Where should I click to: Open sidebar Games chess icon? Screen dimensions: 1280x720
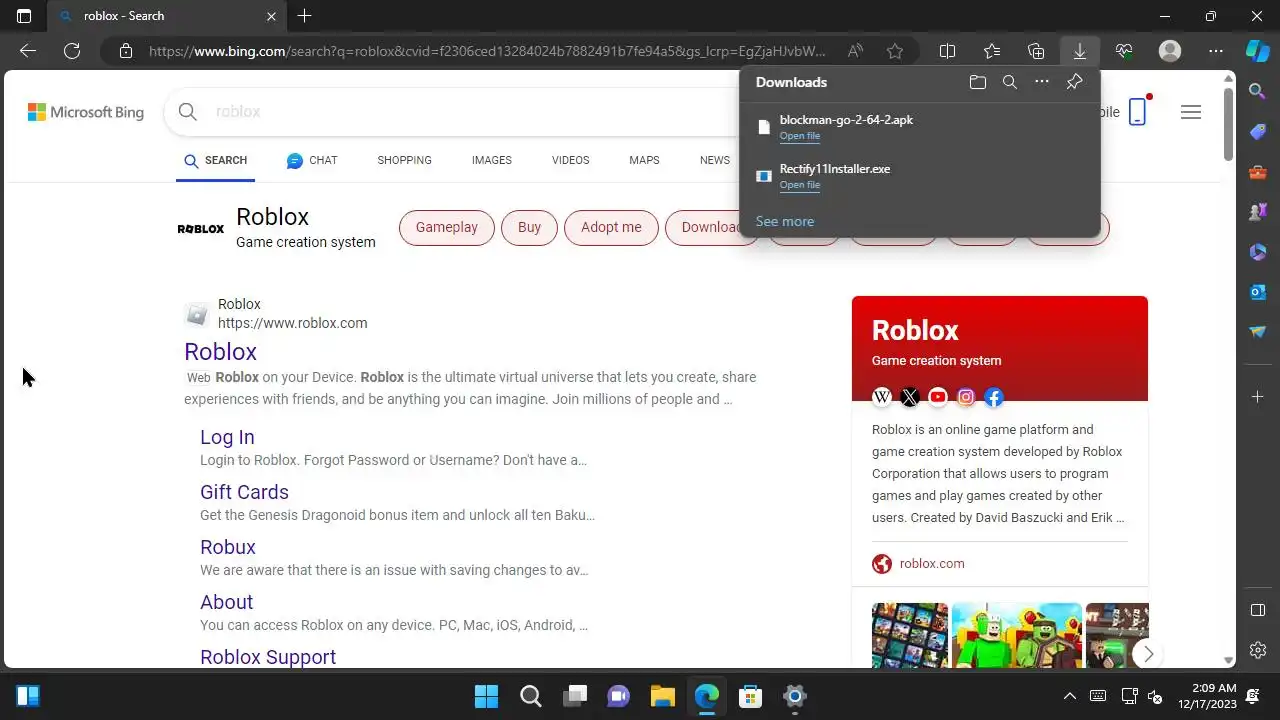coord(1258,212)
